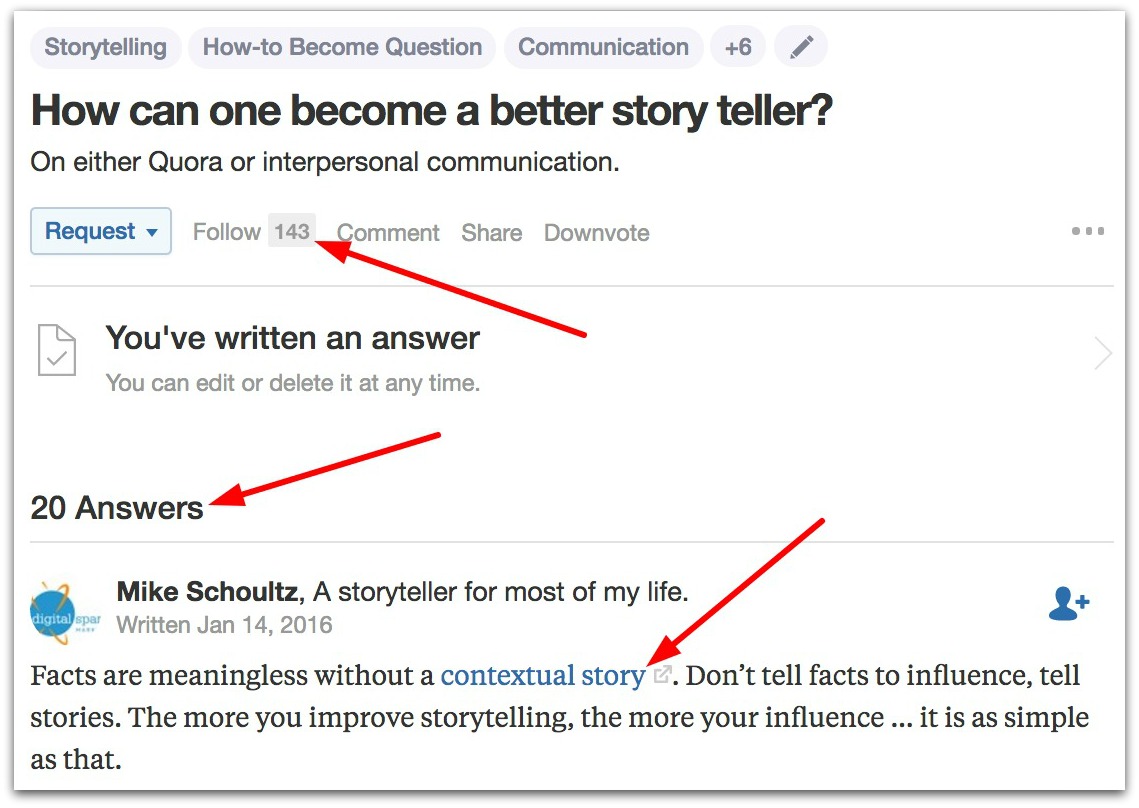The image size is (1139, 808).
Task: Expand the Request dropdown button
Action: (x=101, y=231)
